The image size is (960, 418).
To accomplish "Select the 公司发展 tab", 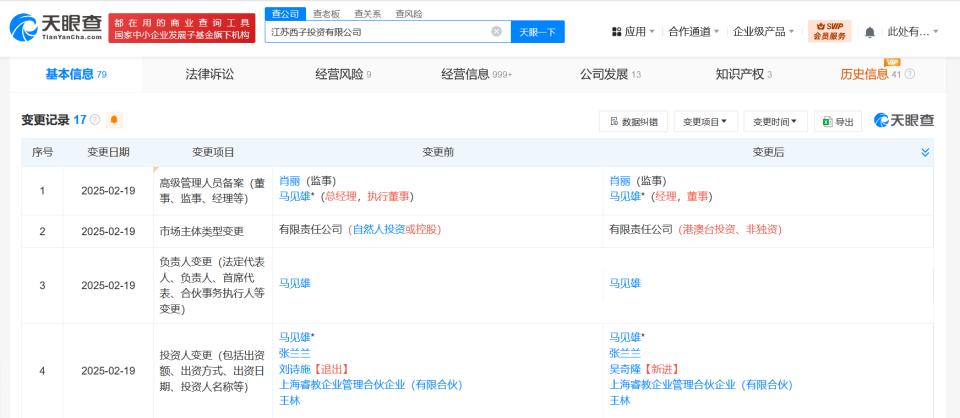I will pyautogui.click(x=610, y=75).
